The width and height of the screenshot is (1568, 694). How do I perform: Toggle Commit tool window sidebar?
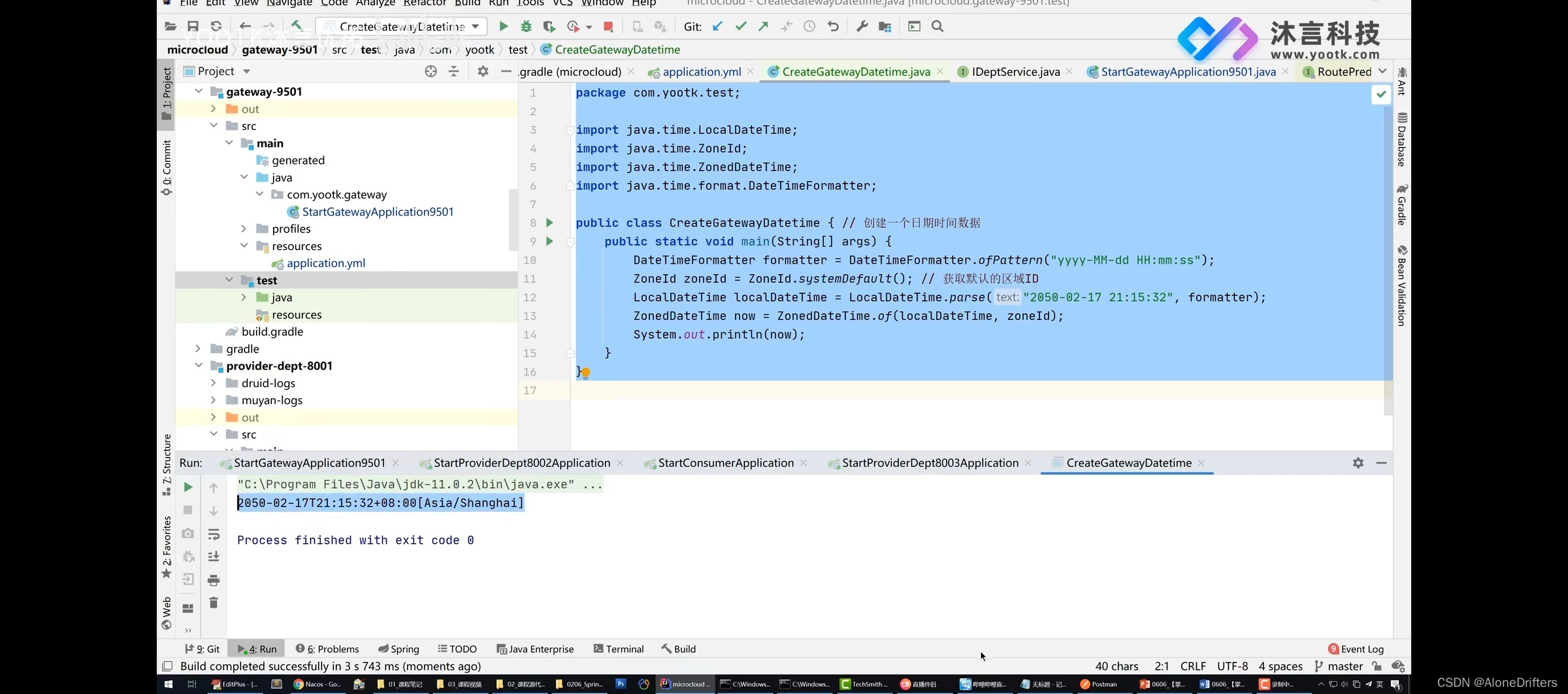pos(167,168)
